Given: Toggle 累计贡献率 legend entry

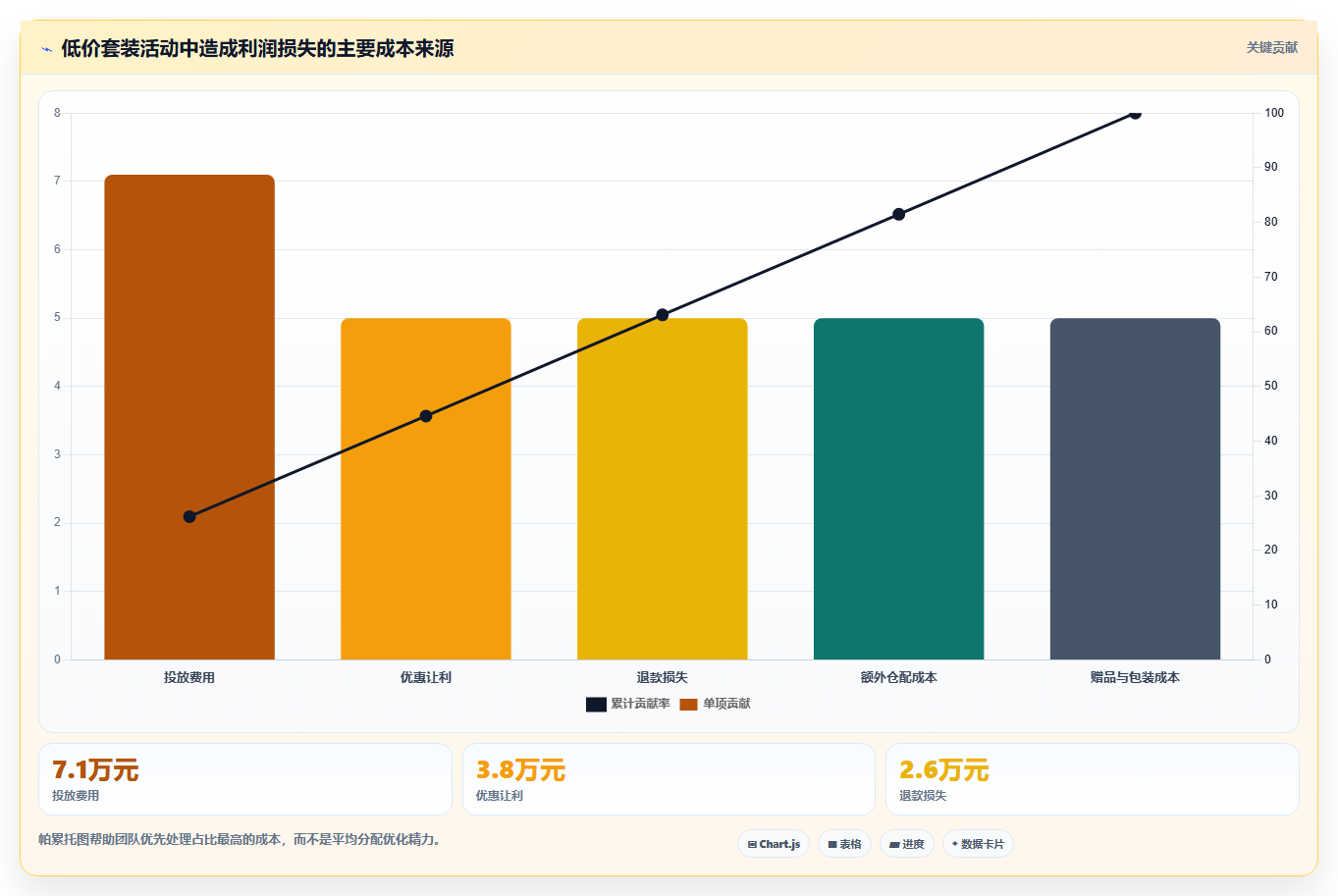Looking at the screenshot, I should click(628, 704).
